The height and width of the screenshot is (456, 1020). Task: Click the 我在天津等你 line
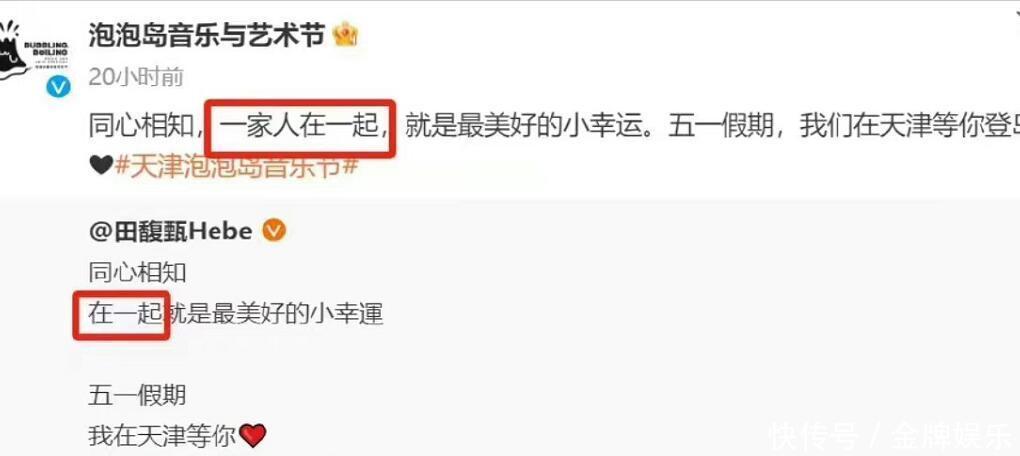(x=162, y=435)
